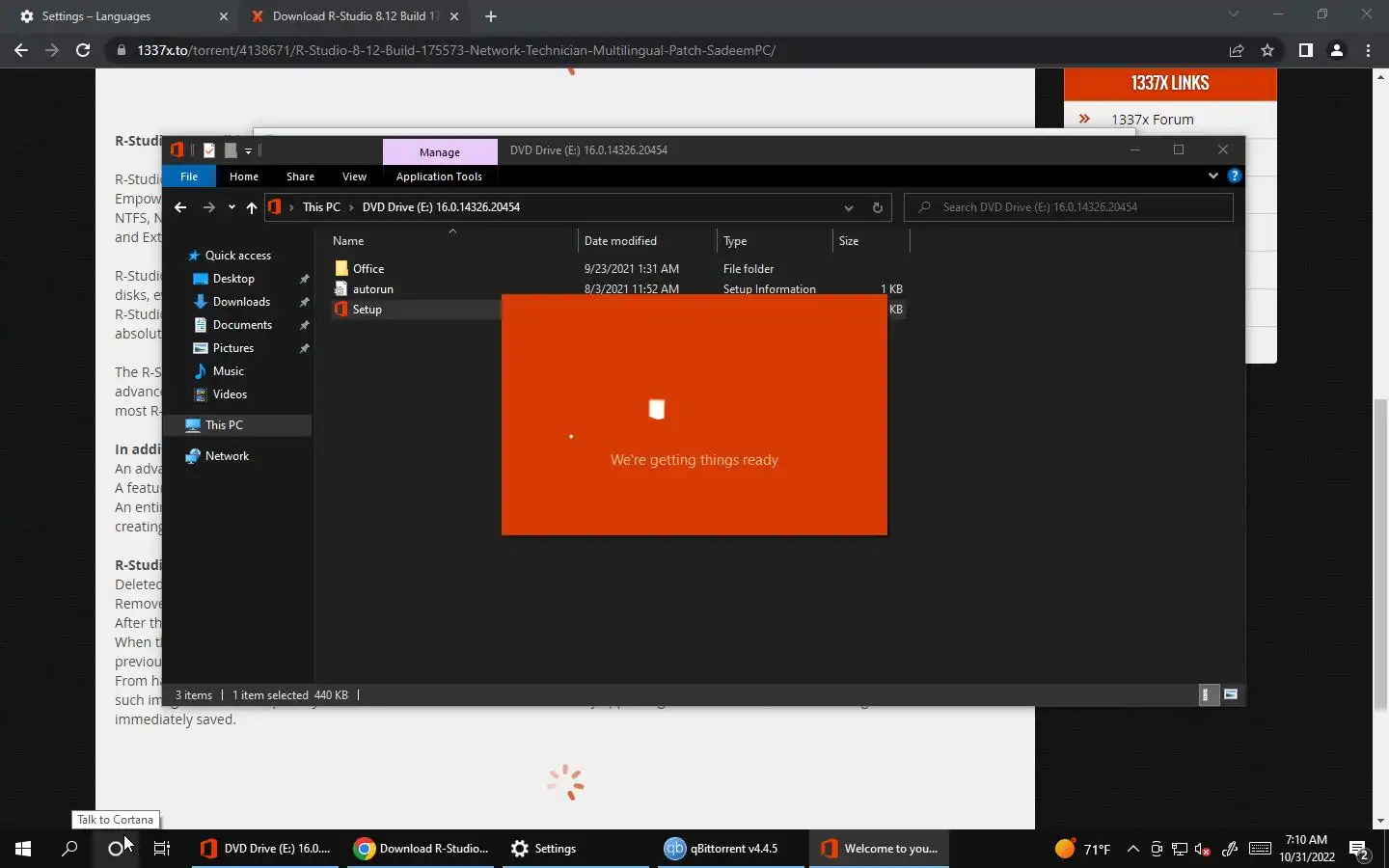Share this page using Chrome's share icon
This screenshot has width=1389, height=868.
1236,50
